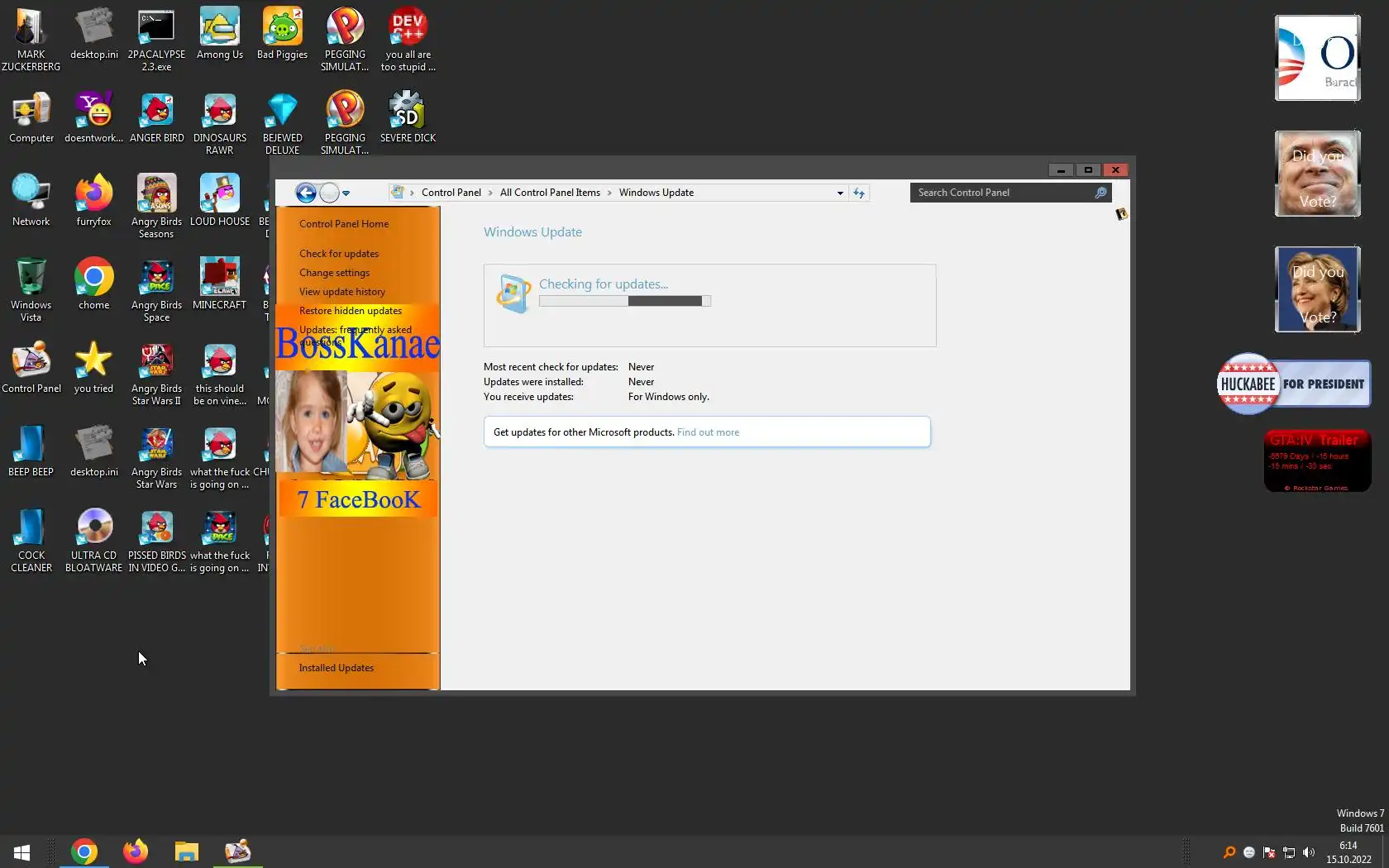The width and height of the screenshot is (1389, 868).
Task: Click the Windows Update breadcrumb
Action: point(656,193)
